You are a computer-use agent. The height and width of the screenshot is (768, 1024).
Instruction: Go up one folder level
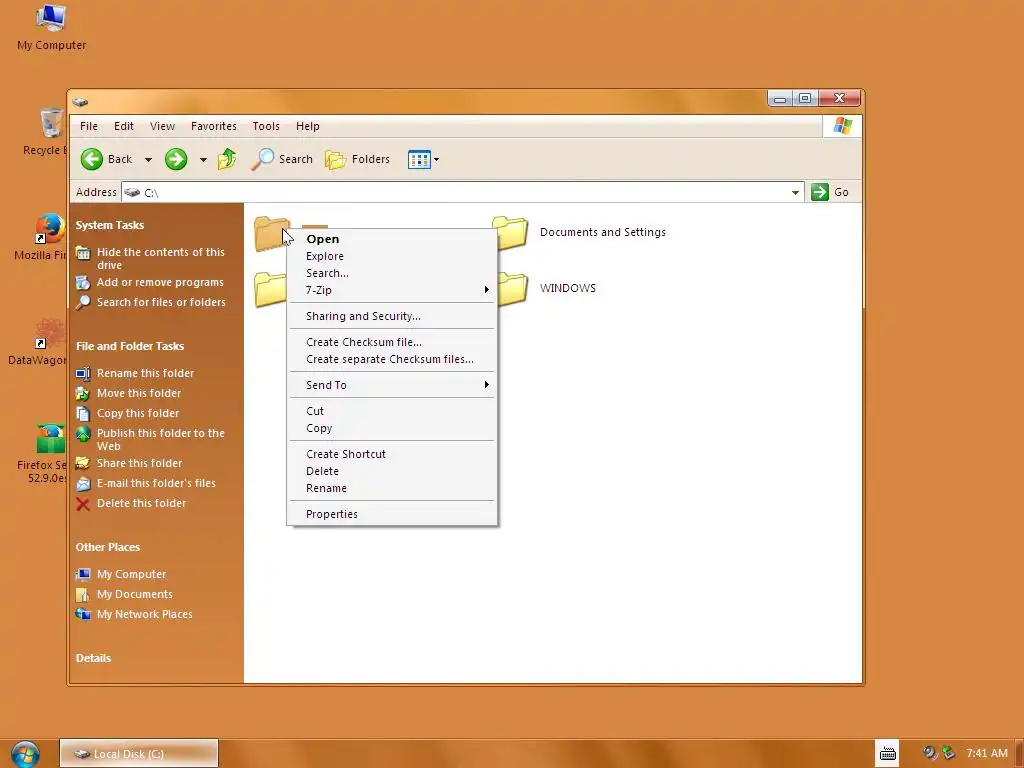(227, 159)
